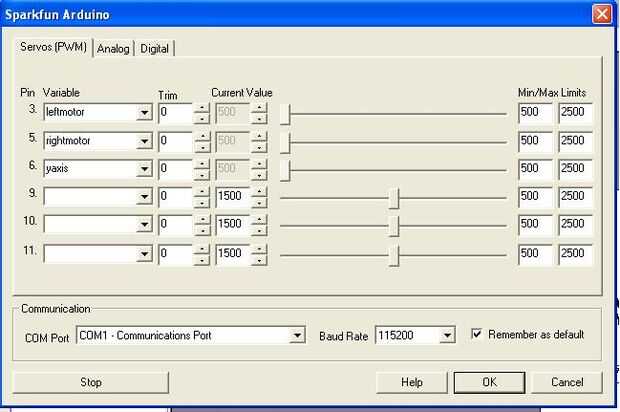This screenshot has width=620, height=412.
Task: Open the COM Port dropdown
Action: pos(297,336)
